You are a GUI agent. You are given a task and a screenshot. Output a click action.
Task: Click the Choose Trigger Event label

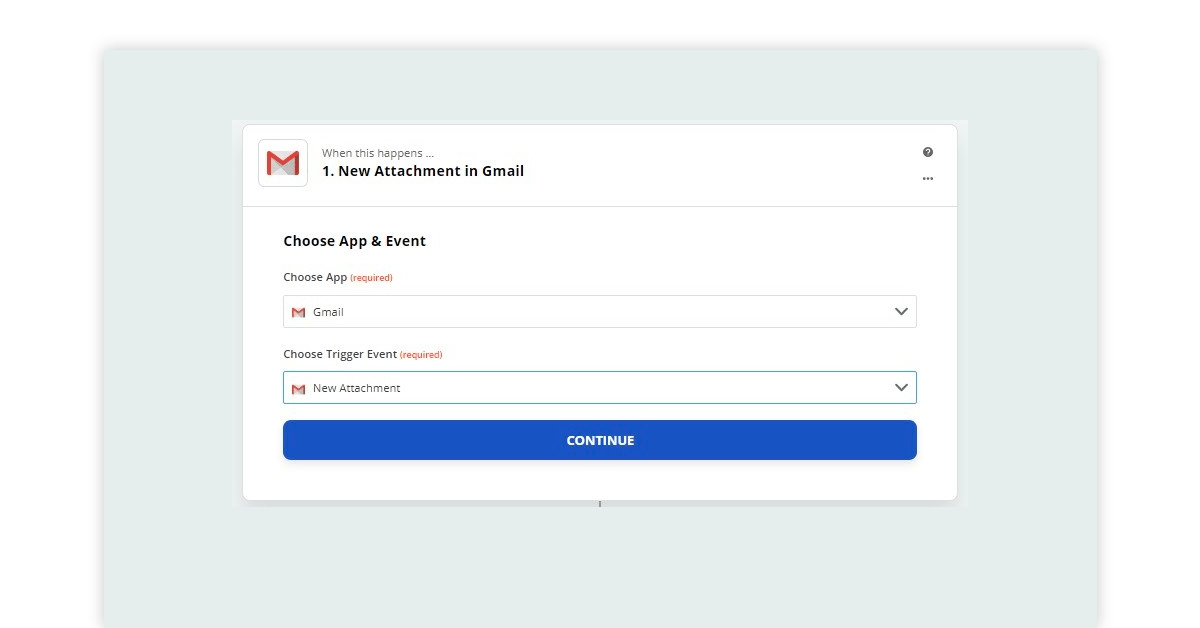click(340, 354)
